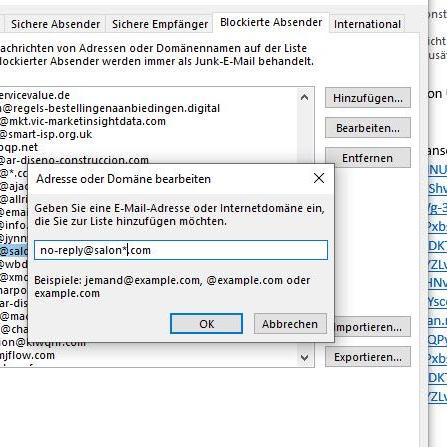Go to the International tab
Screen dimensions: 447x447
[x=367, y=24]
